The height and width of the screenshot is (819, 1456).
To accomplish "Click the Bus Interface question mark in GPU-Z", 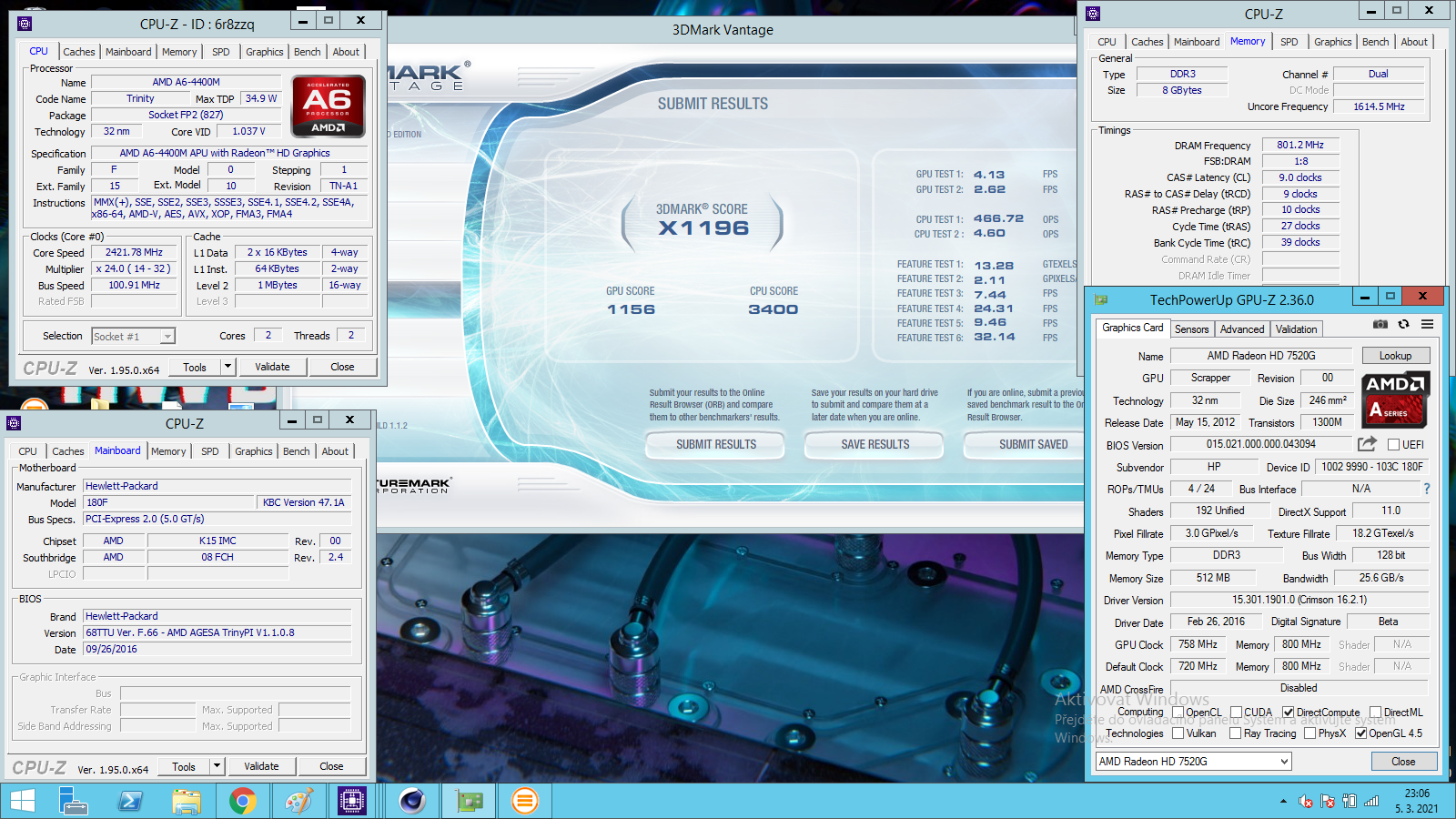I will (1427, 490).
